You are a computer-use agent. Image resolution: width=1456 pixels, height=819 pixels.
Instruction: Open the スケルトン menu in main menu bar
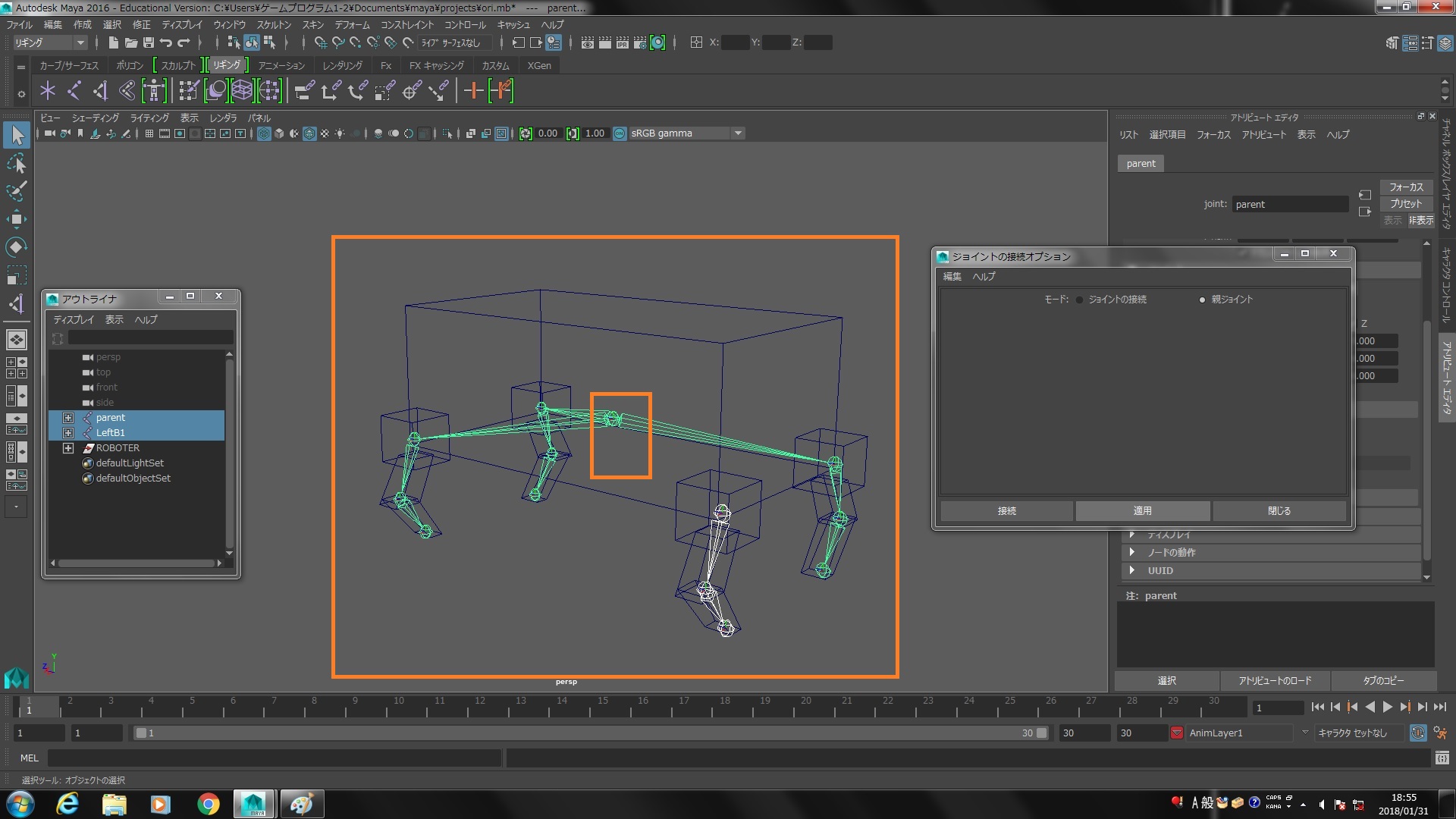pyautogui.click(x=274, y=25)
